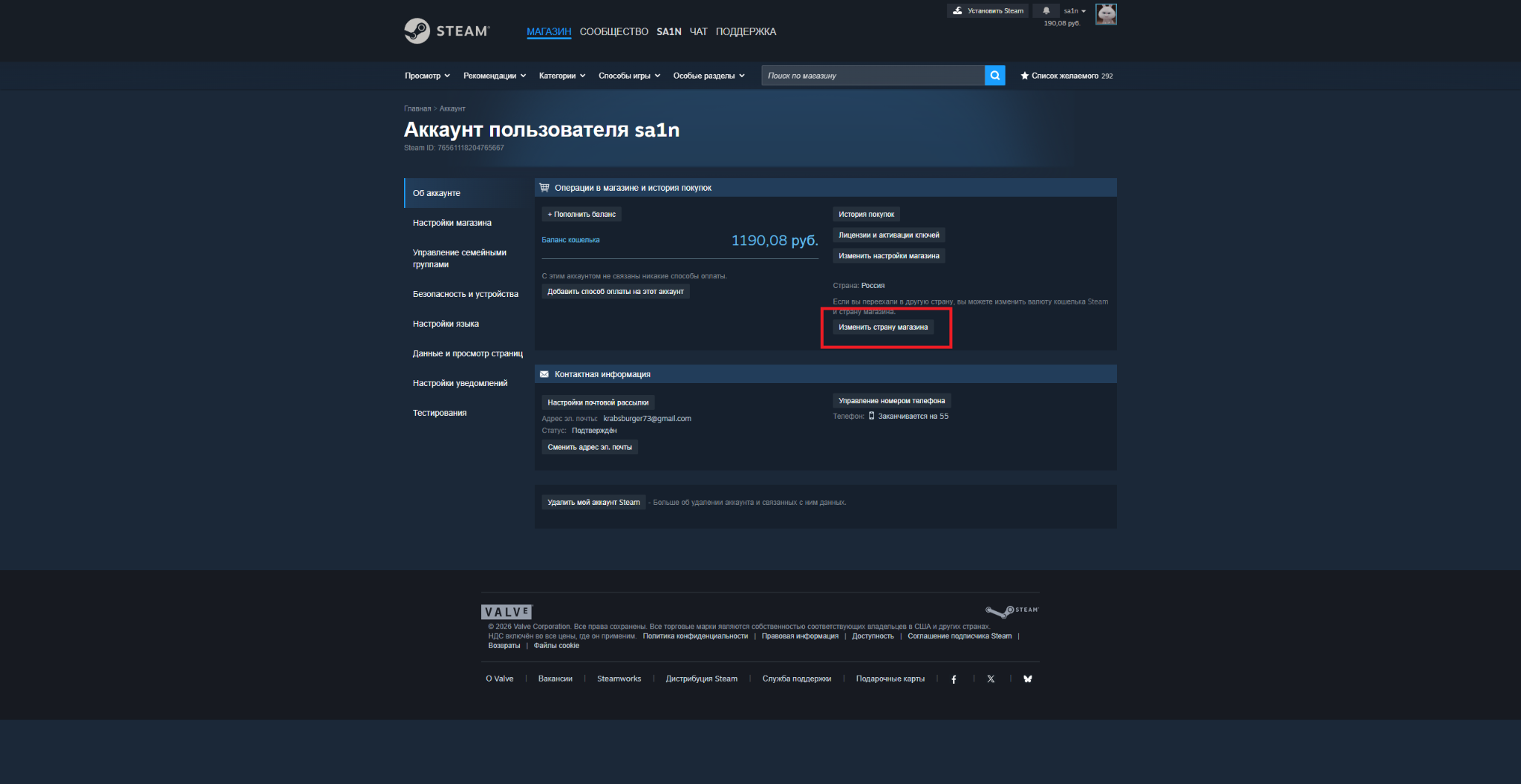Open the X social icon in the footer
1521x784 pixels.
[991, 679]
